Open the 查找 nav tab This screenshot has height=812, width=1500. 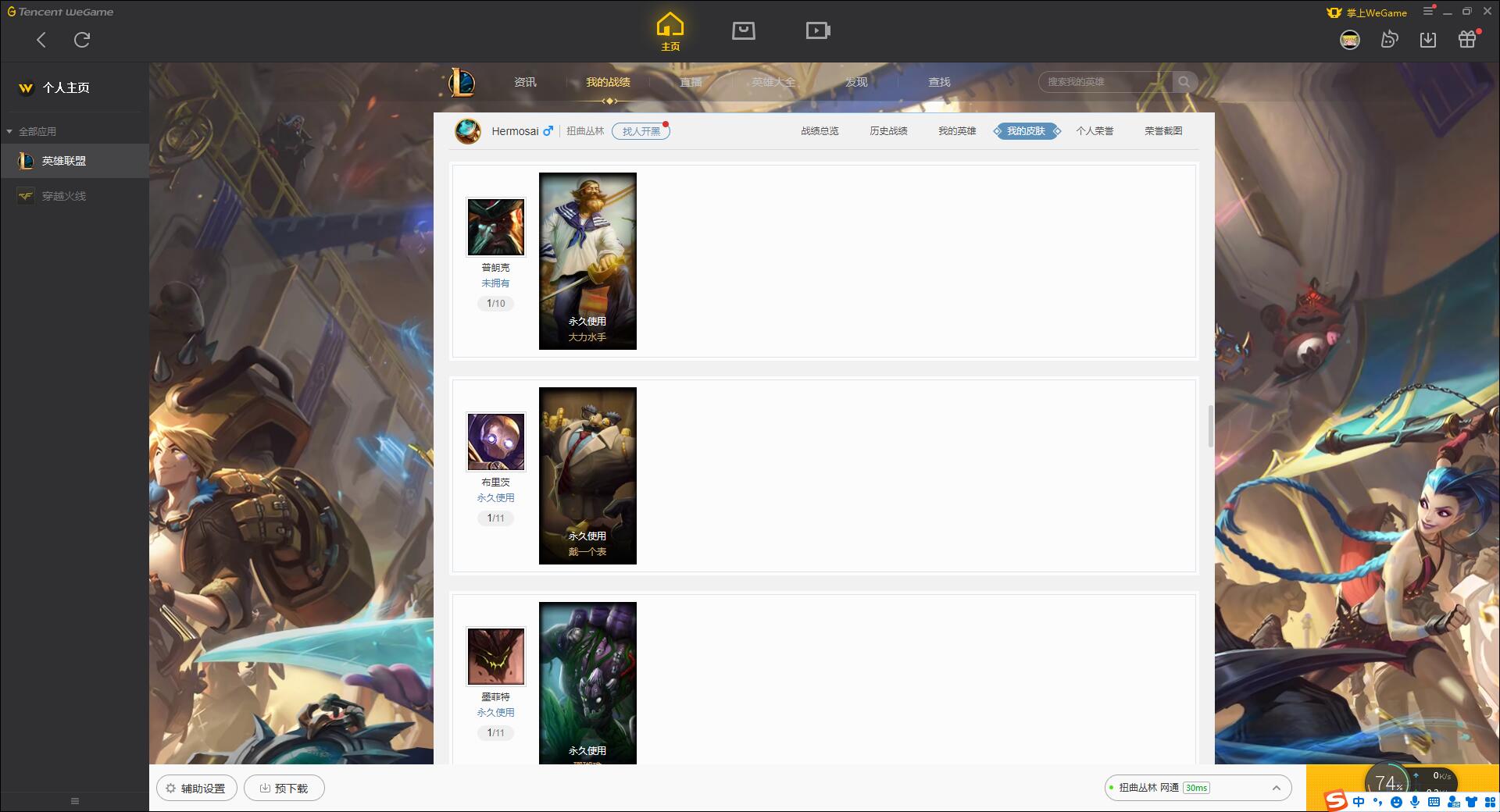[939, 82]
